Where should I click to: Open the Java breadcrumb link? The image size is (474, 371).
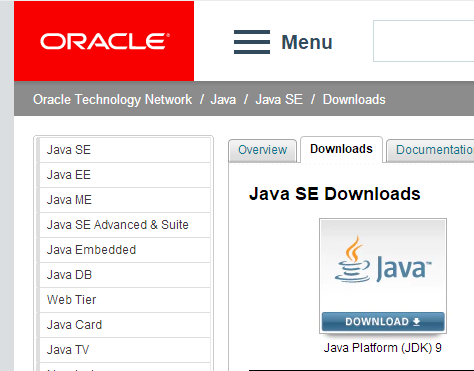pos(223,100)
